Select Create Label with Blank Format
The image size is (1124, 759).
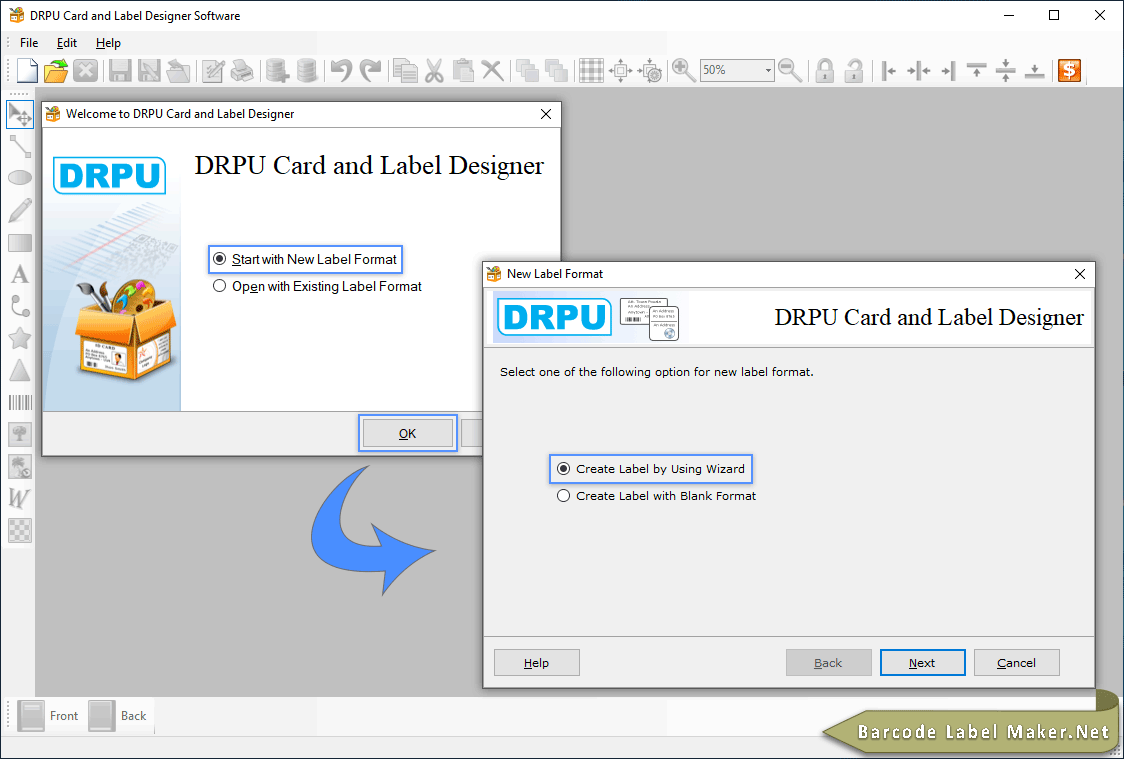[x=657, y=496]
